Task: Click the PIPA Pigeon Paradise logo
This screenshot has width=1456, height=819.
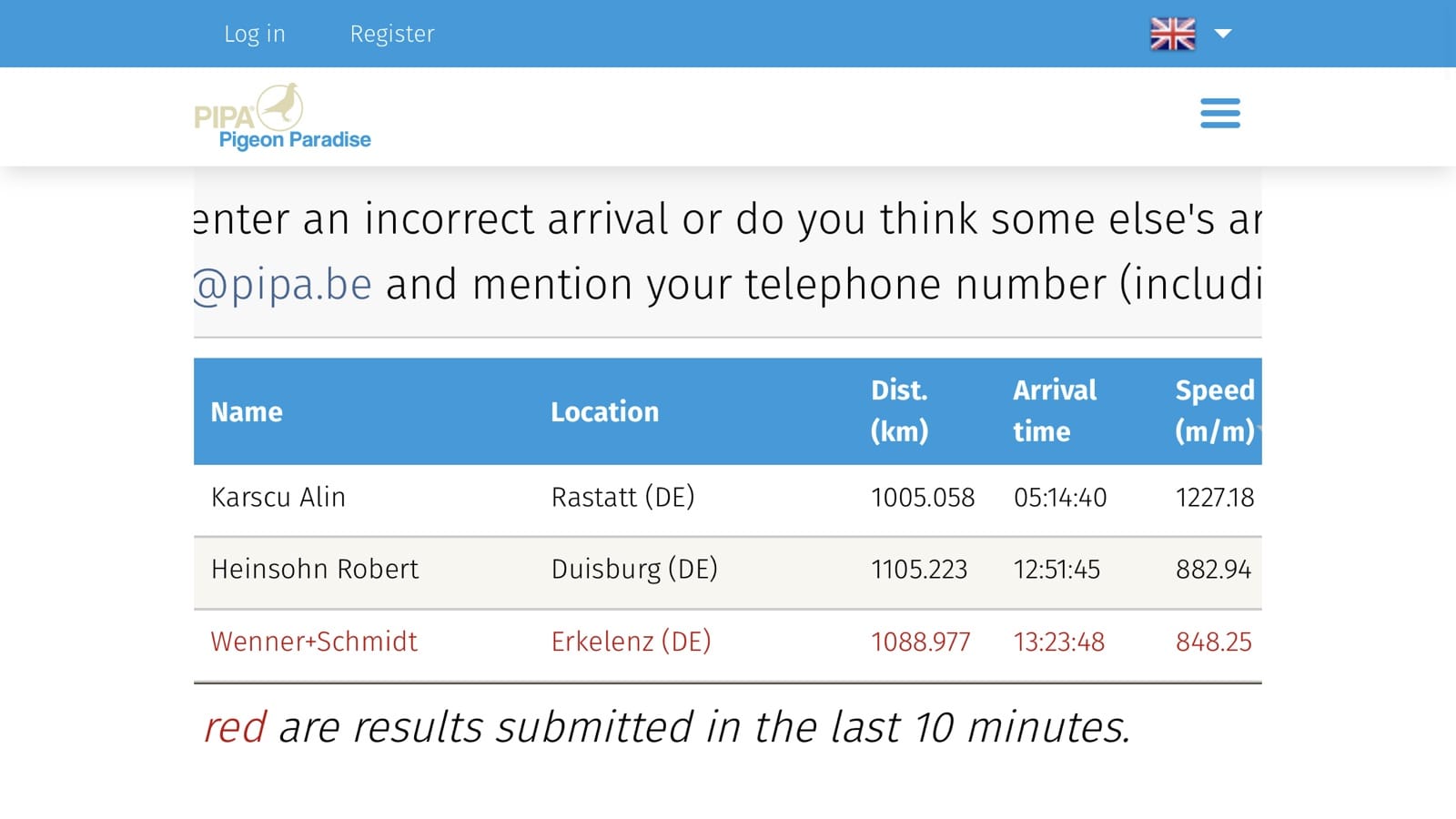Action: pos(282,116)
